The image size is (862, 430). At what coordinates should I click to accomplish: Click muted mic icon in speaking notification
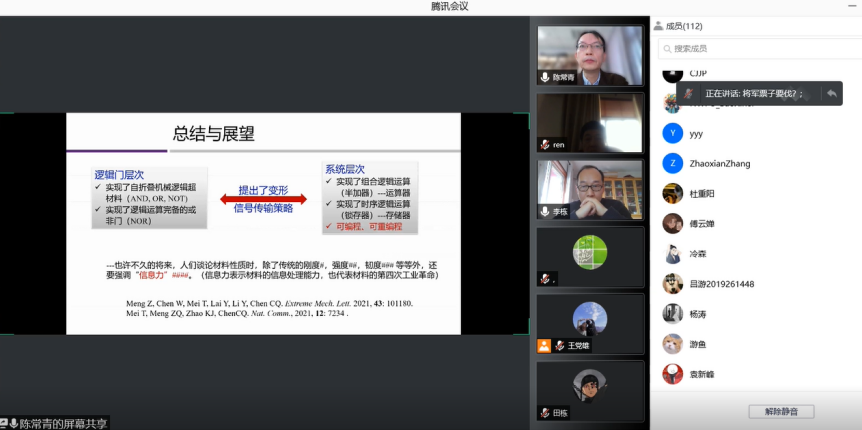pyautogui.click(x=689, y=93)
